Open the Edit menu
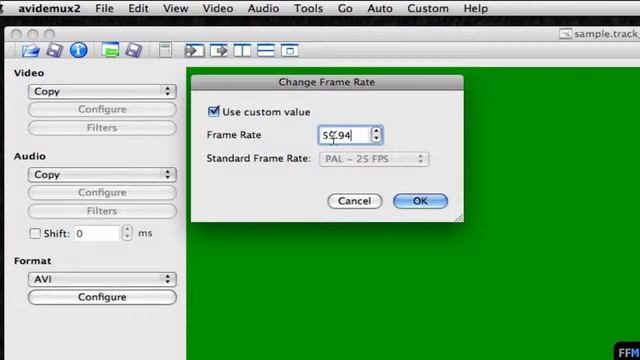The height and width of the screenshot is (360, 640). [138, 8]
